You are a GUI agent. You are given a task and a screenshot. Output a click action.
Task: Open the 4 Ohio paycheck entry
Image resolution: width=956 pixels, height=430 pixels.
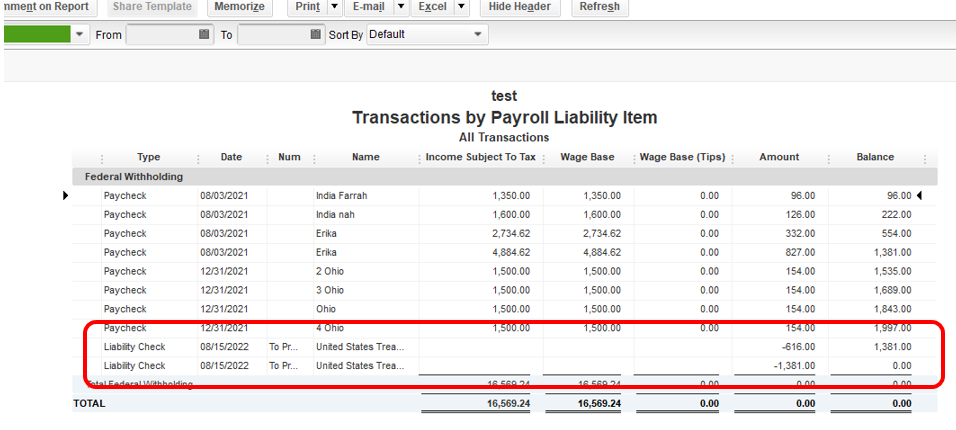(x=504, y=328)
